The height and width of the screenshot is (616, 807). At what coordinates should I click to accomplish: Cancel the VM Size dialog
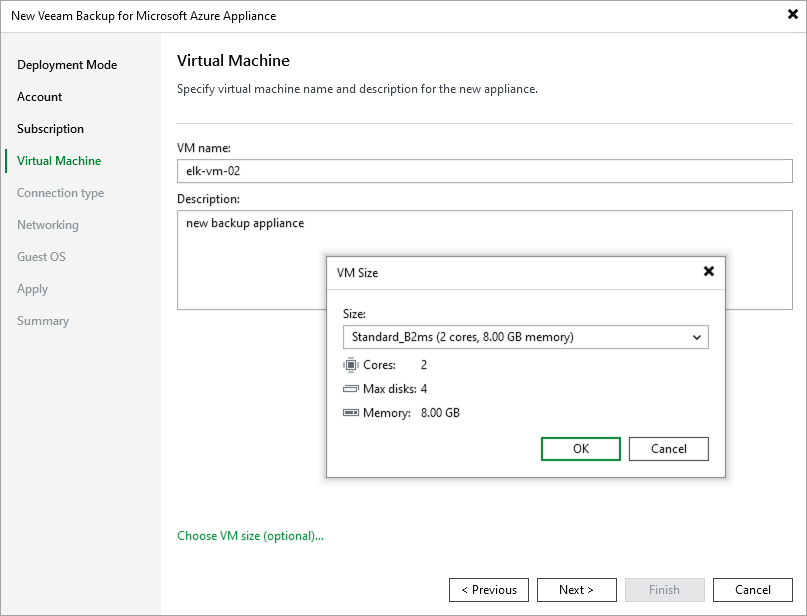pos(669,449)
